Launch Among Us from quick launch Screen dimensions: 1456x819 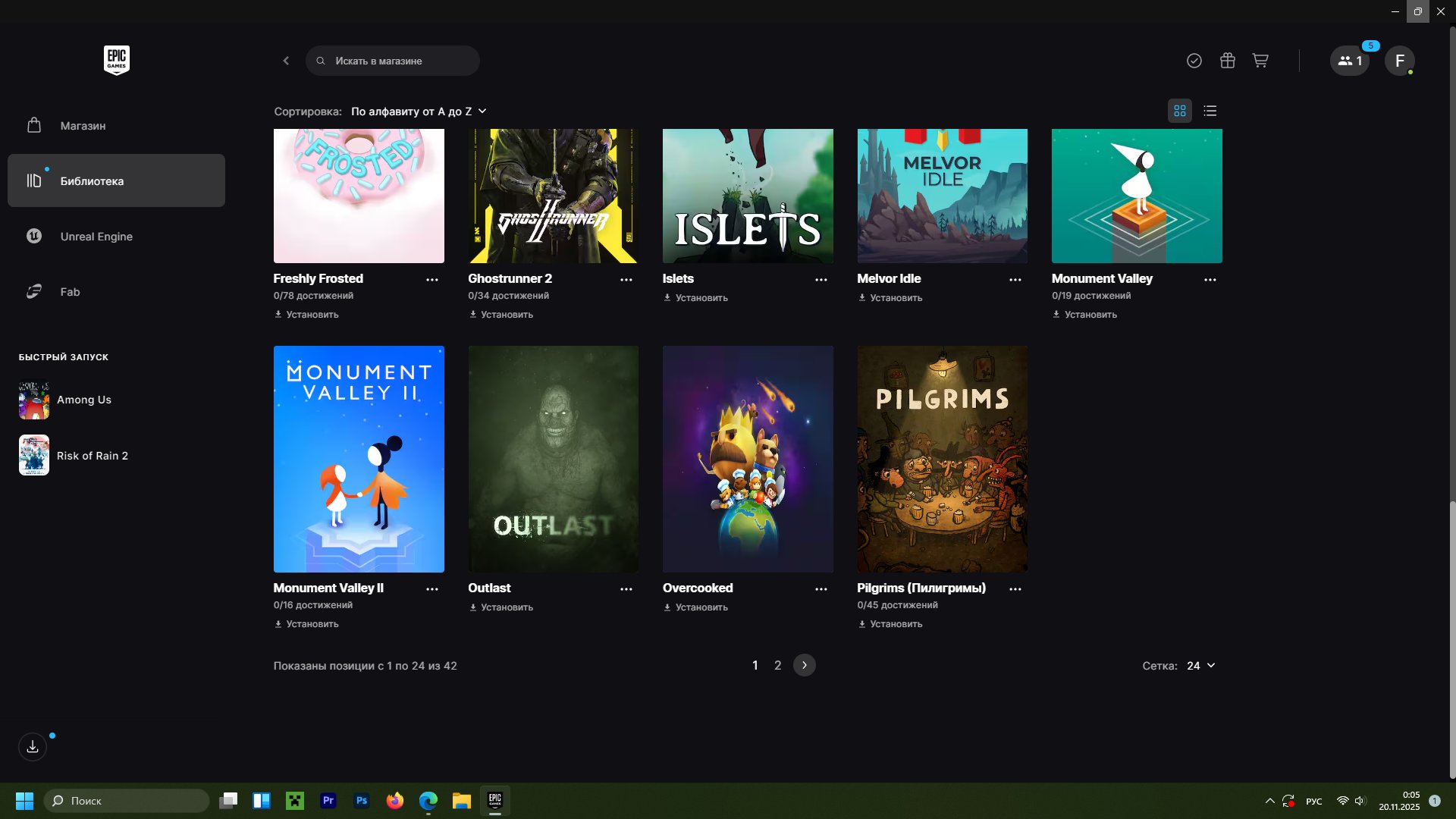click(x=83, y=400)
